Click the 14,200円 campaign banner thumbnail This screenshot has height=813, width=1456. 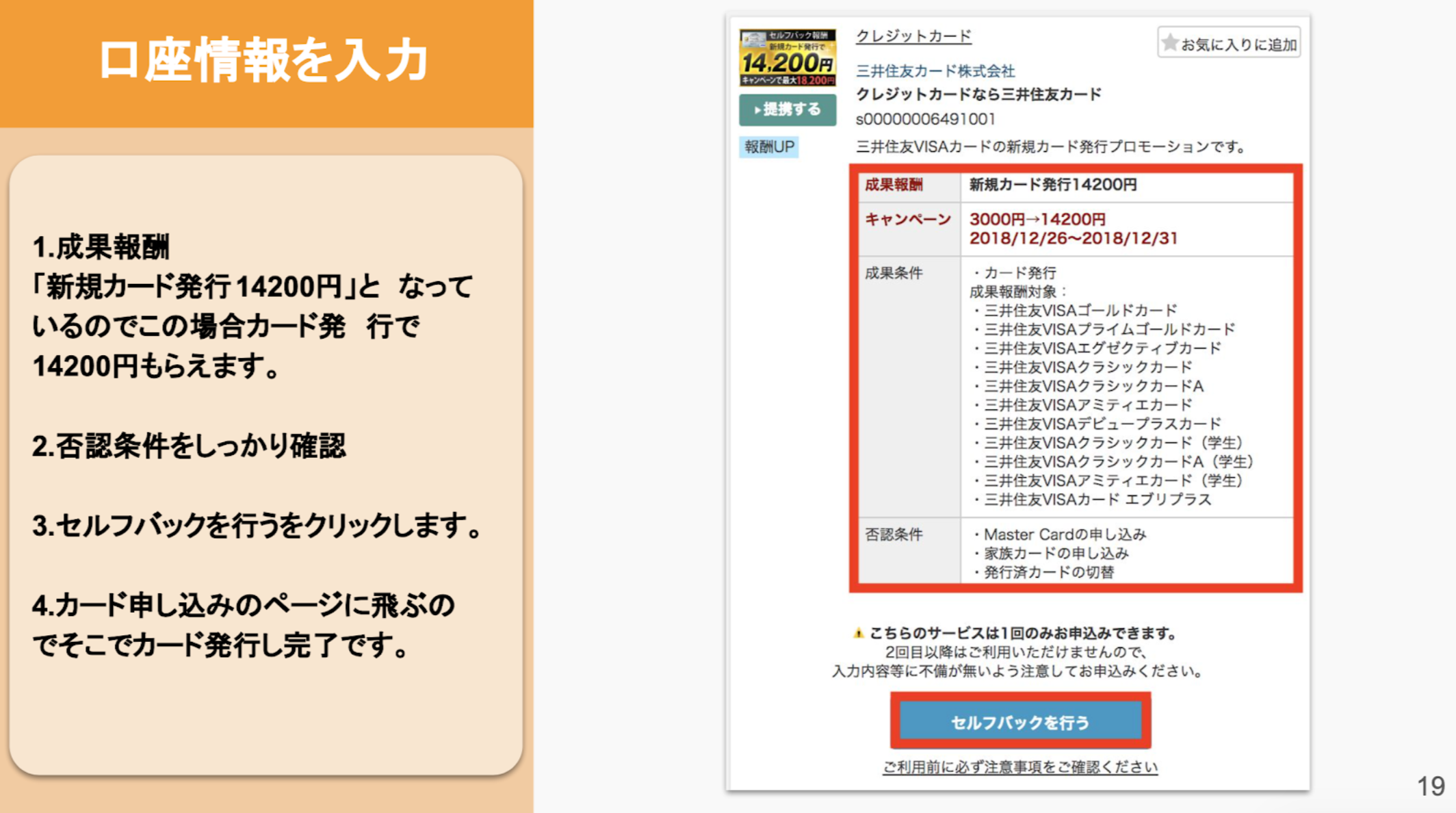click(x=788, y=57)
